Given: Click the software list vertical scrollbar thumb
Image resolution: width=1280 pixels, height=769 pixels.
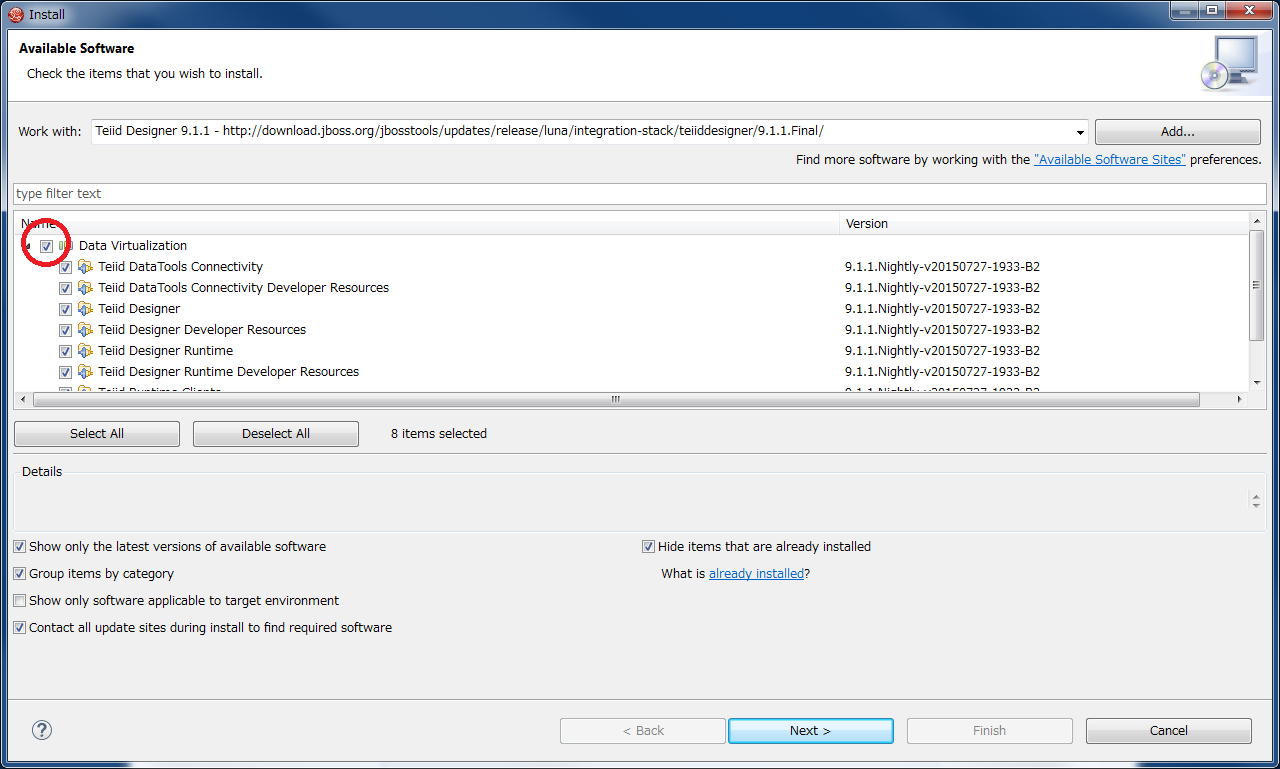Looking at the screenshot, I should click(x=1257, y=285).
